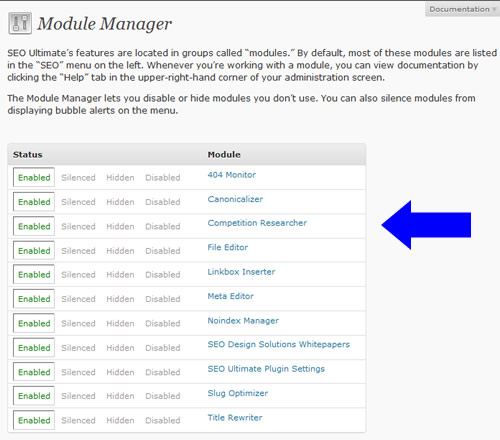The height and width of the screenshot is (440, 500).
Task: Open the Title Rewriter module link
Action: (x=235, y=418)
